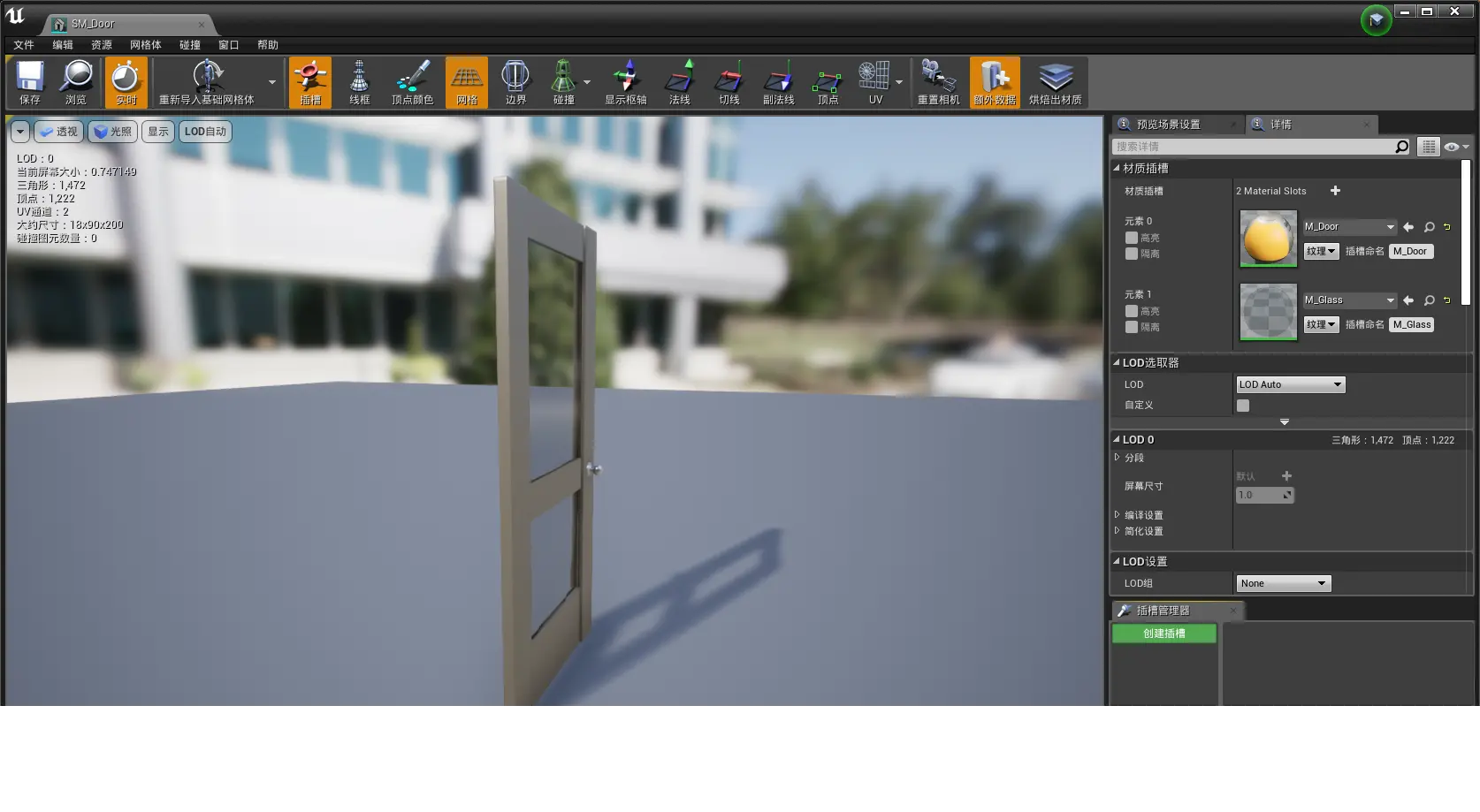Show 顶点 (Vertices) toolbar icon
Image resolution: width=1480 pixels, height=812 pixels.
828,83
